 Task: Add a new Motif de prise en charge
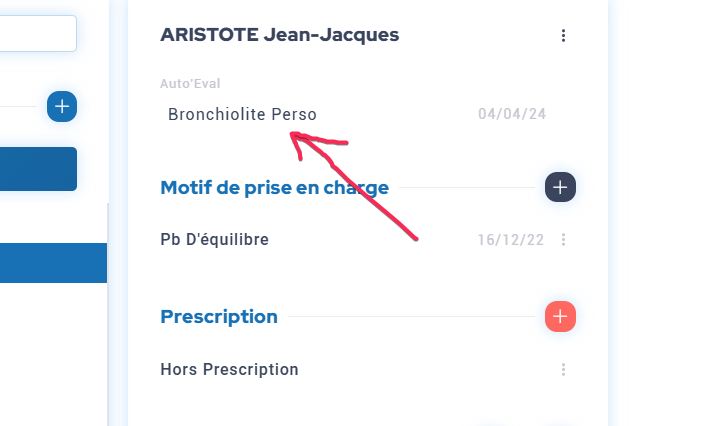click(560, 187)
